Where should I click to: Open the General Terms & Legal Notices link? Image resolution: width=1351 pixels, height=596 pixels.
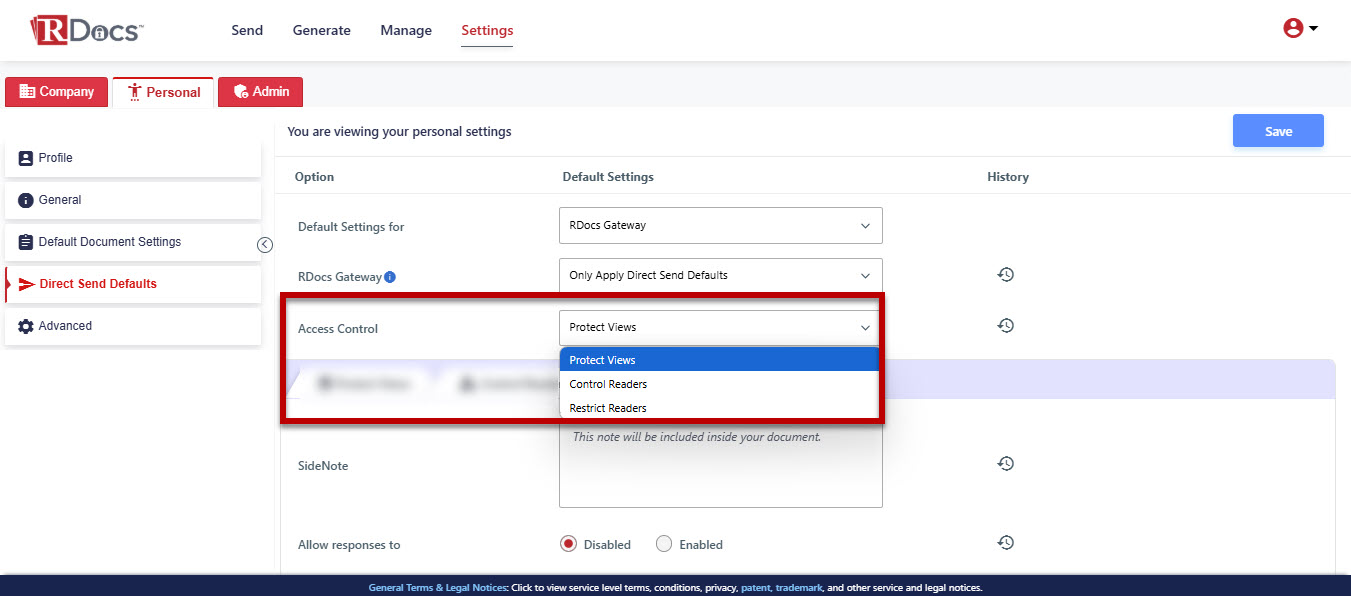click(437, 588)
